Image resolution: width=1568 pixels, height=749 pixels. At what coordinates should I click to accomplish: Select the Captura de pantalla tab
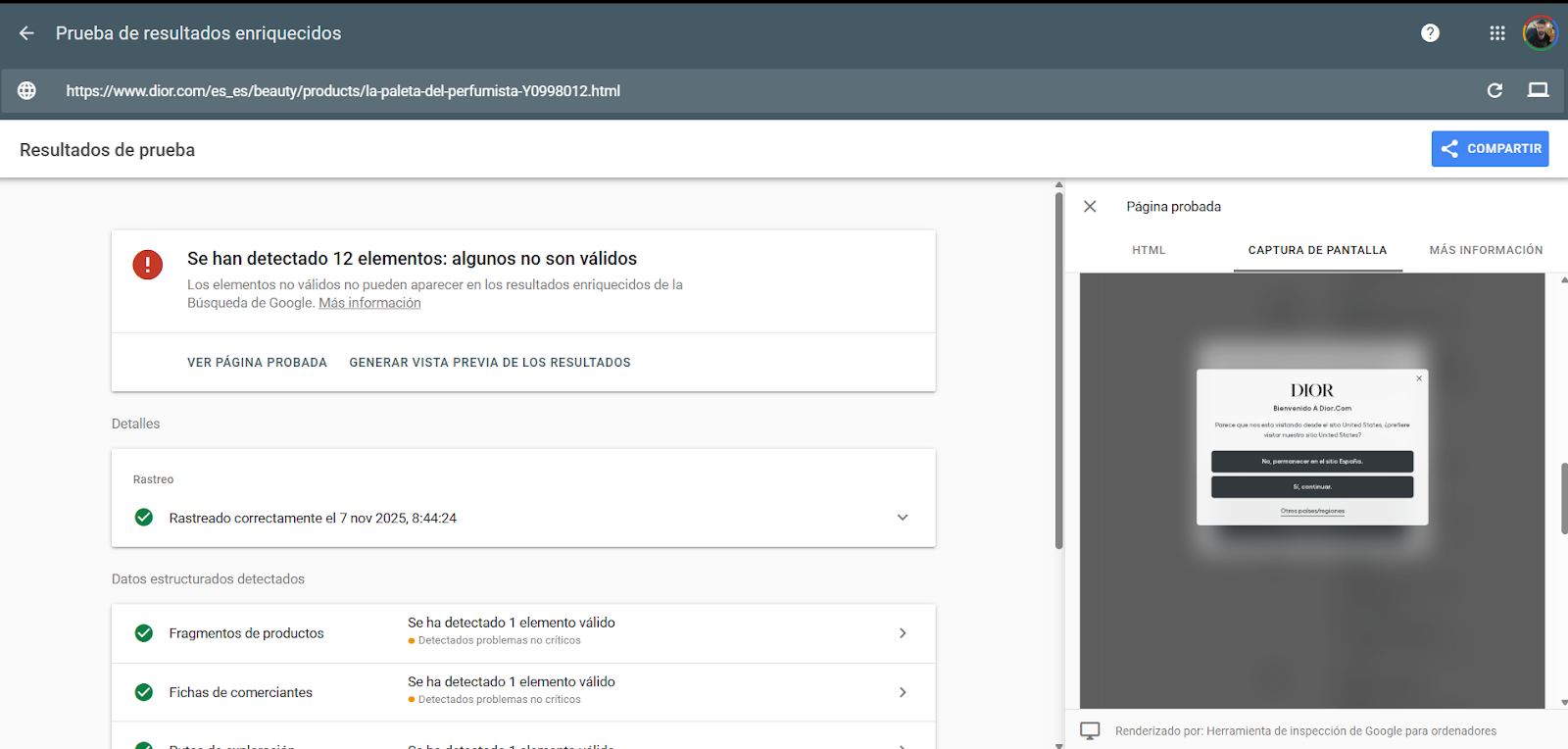[1317, 250]
